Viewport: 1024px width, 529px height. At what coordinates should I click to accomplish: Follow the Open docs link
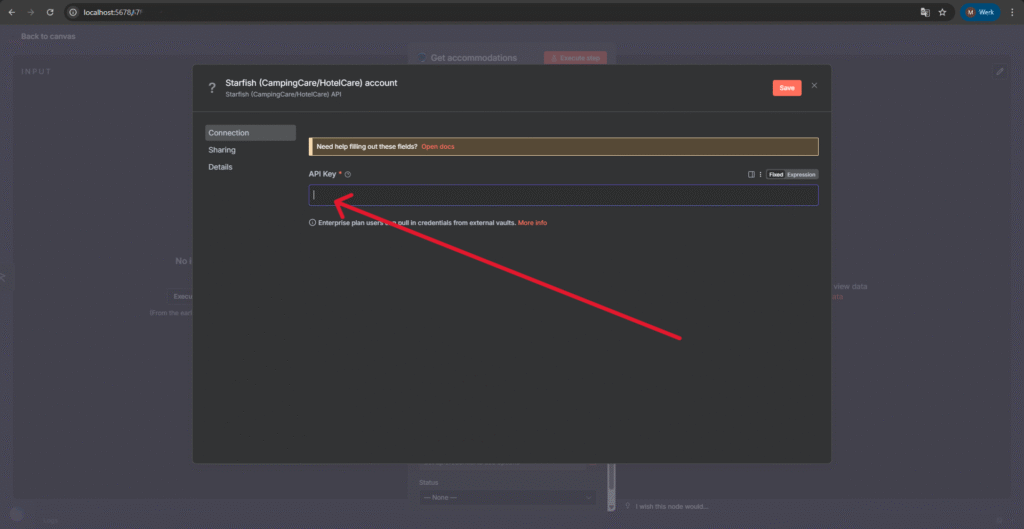click(x=438, y=147)
